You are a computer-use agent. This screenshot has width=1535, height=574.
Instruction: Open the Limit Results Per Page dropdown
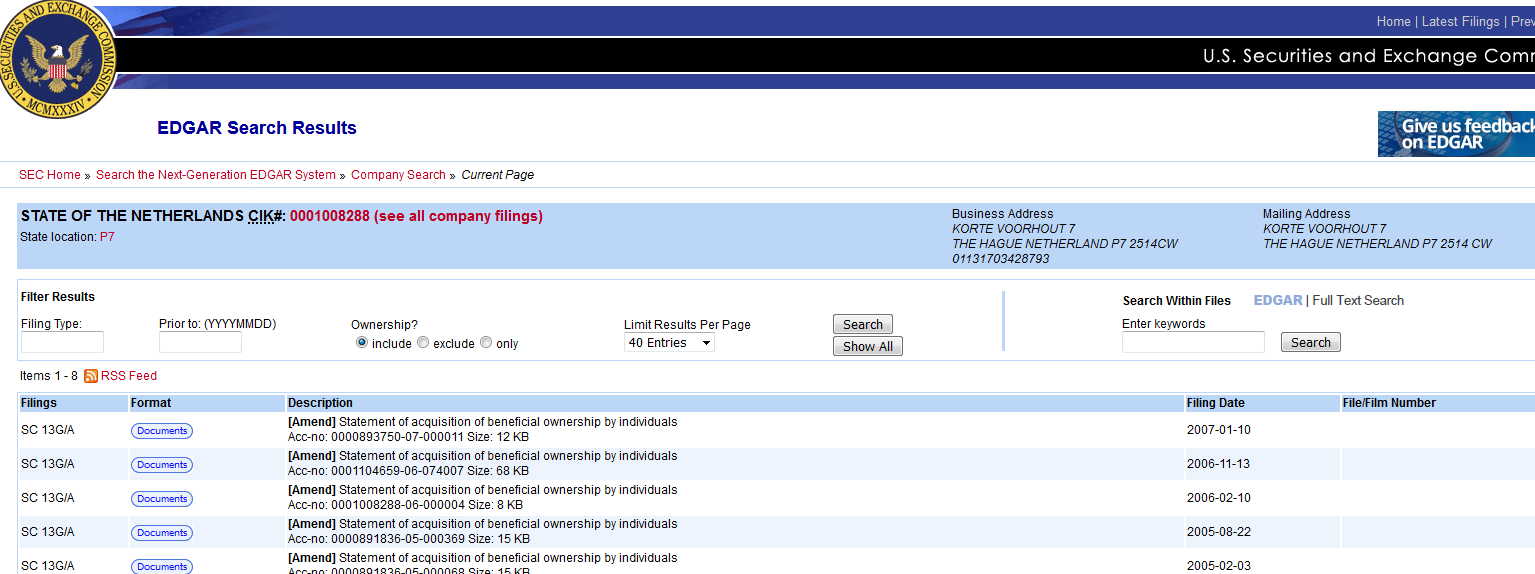pyautogui.click(x=669, y=343)
